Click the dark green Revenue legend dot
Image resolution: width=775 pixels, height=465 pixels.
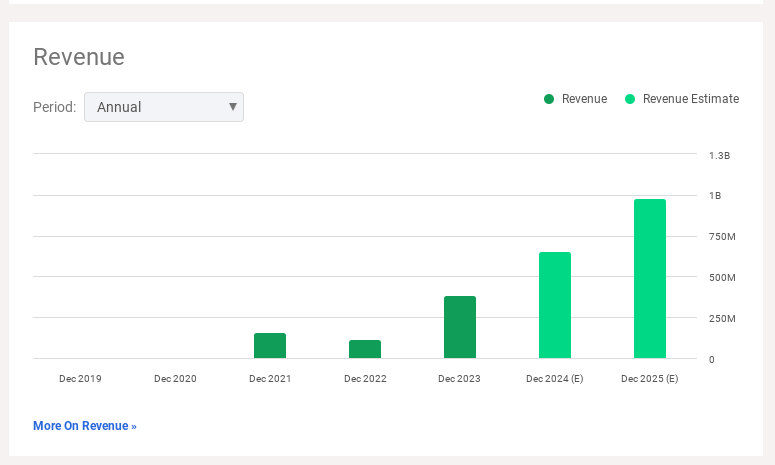pyautogui.click(x=549, y=99)
